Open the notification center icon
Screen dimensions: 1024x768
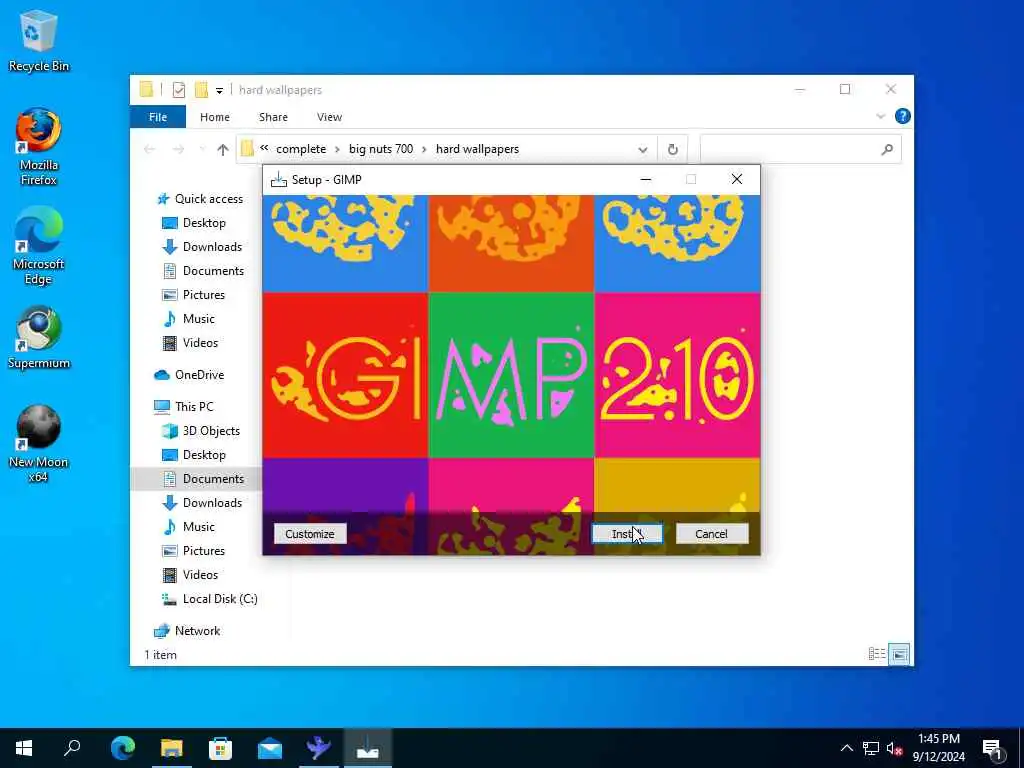(993, 749)
